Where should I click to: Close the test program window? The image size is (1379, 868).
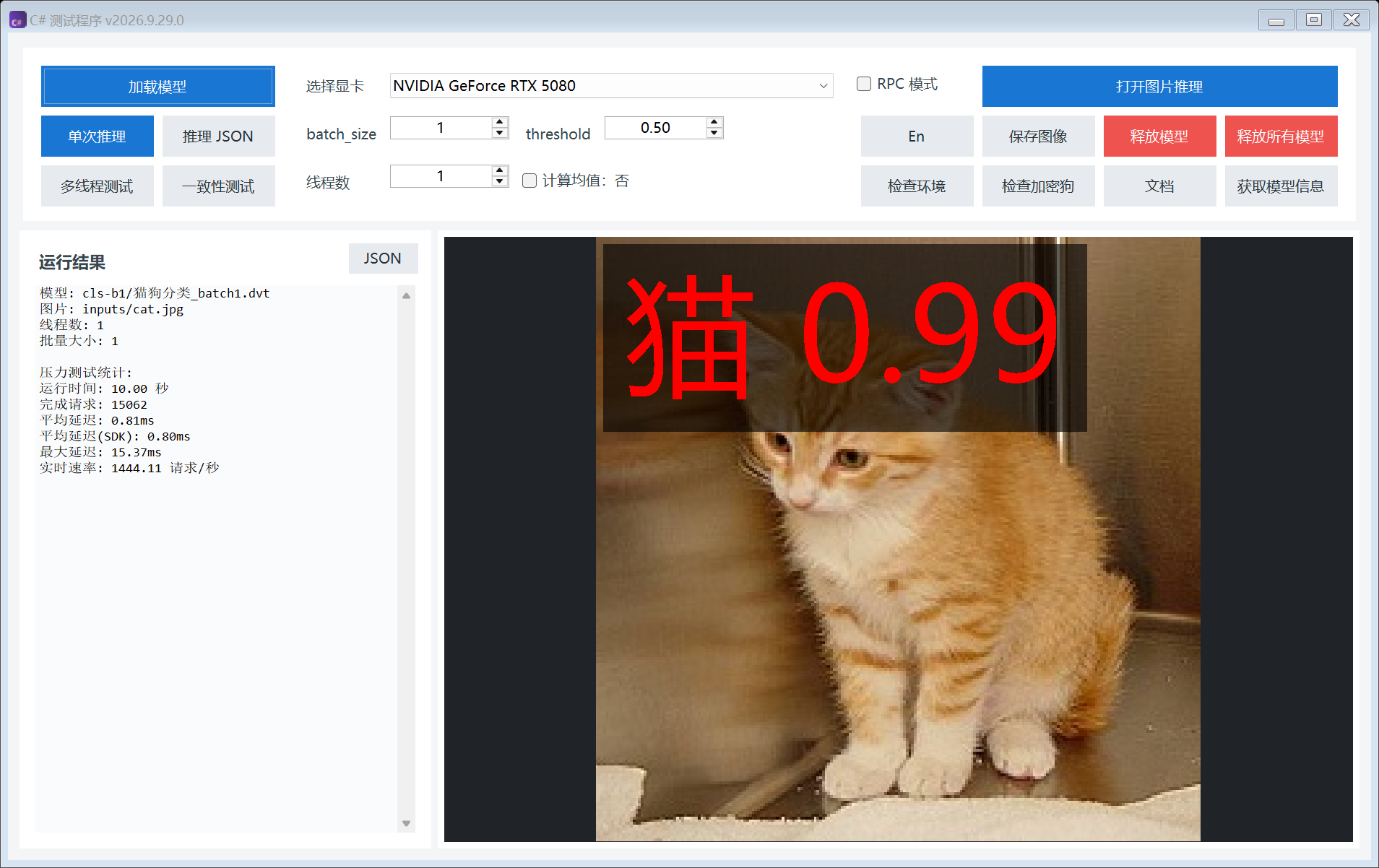1352,20
